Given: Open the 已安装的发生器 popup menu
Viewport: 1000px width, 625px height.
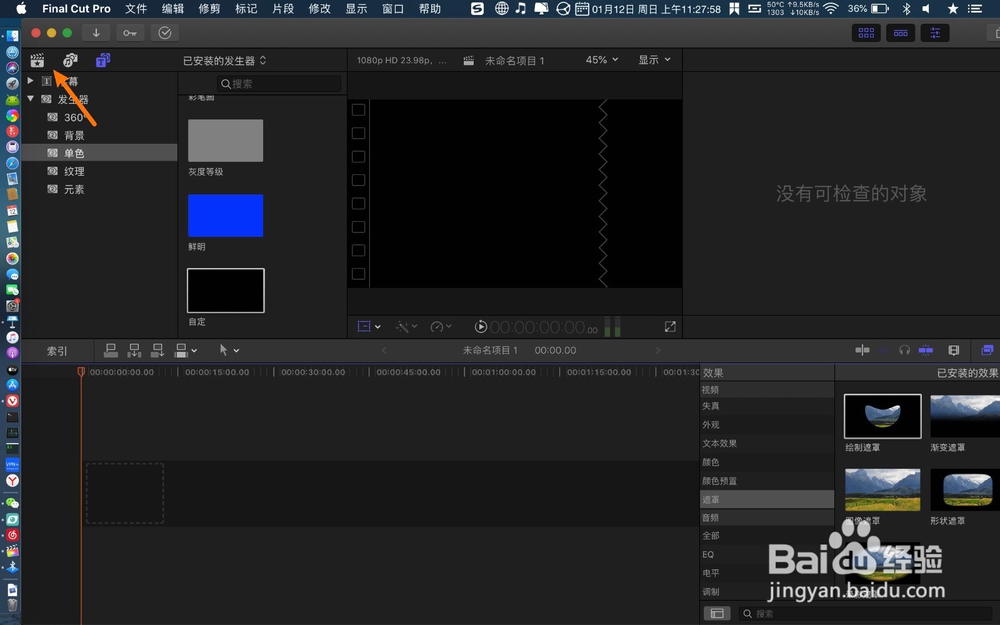Looking at the screenshot, I should 224,61.
